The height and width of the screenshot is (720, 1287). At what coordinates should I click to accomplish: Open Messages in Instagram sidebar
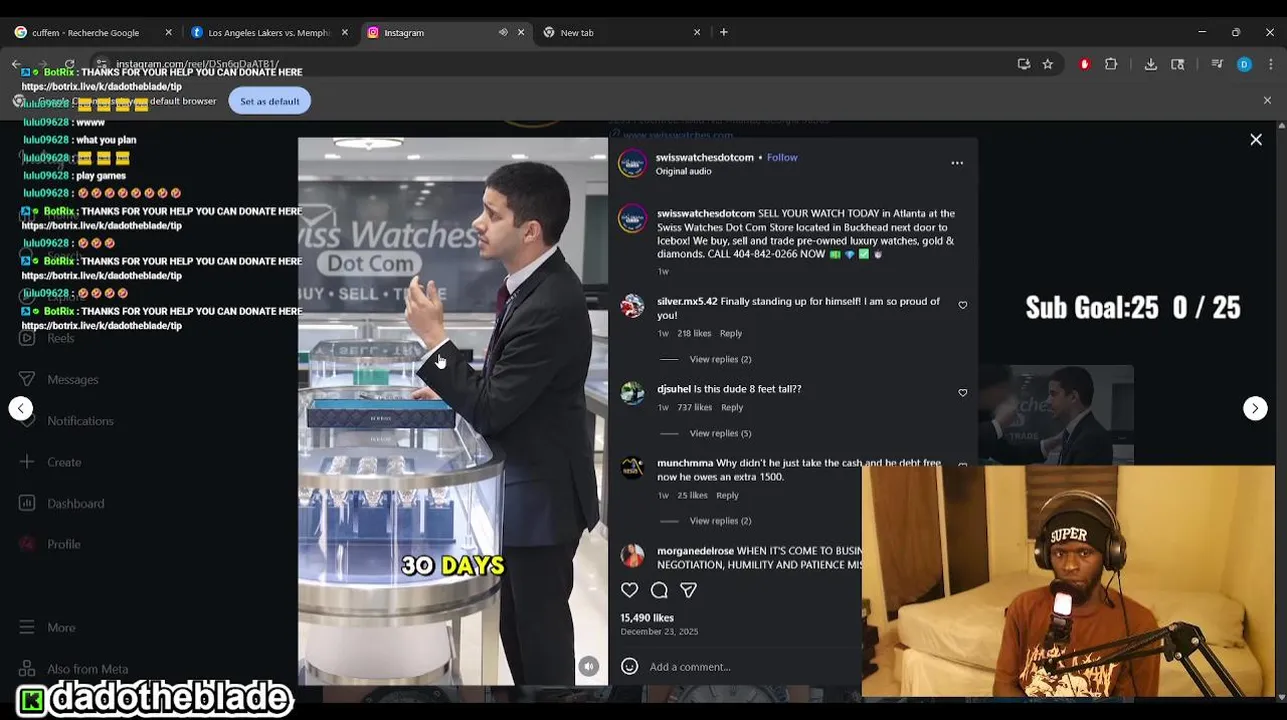click(x=59, y=379)
